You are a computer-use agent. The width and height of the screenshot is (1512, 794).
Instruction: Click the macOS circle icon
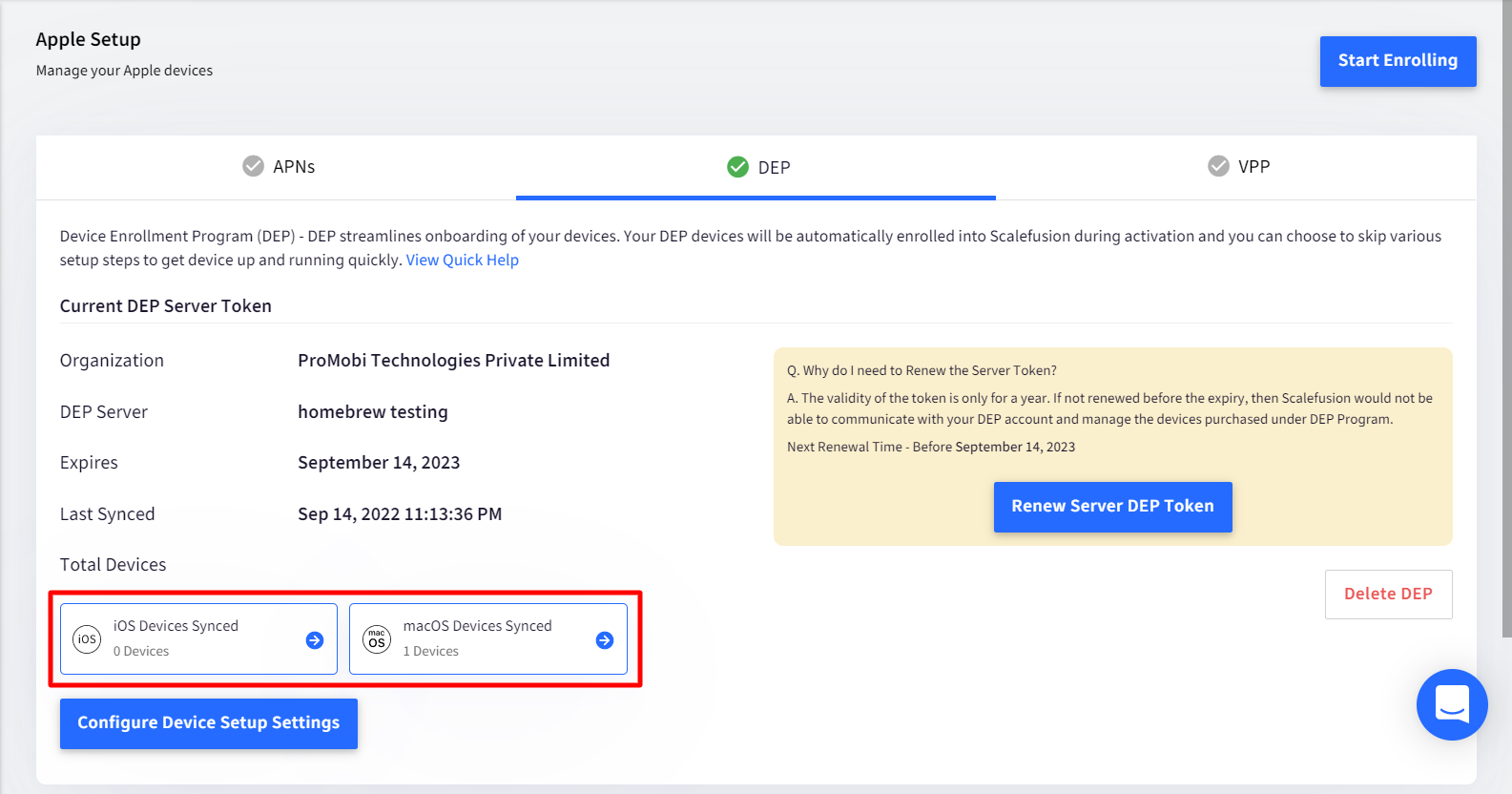pyautogui.click(x=377, y=639)
